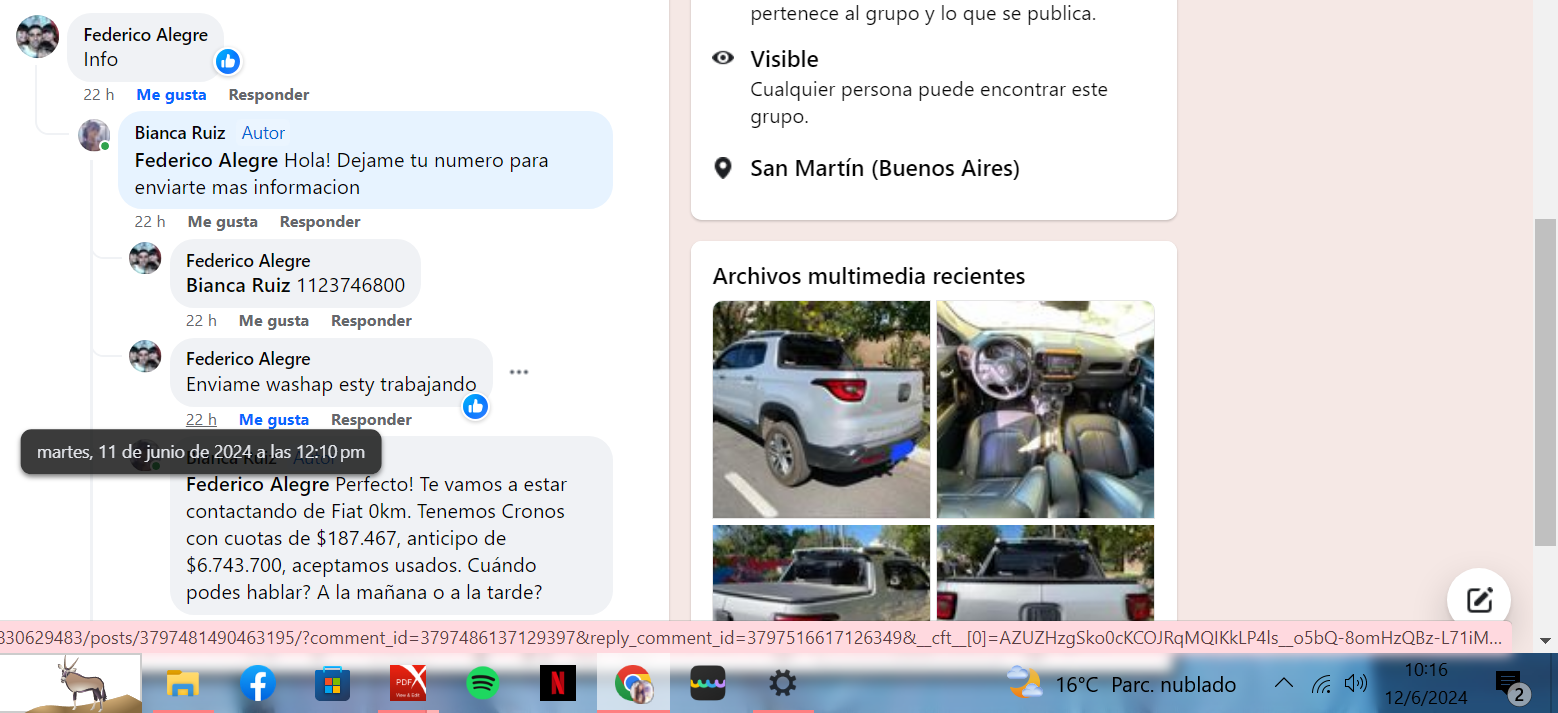
Task: Click the weather widget showing 16°C
Action: coord(1121,684)
